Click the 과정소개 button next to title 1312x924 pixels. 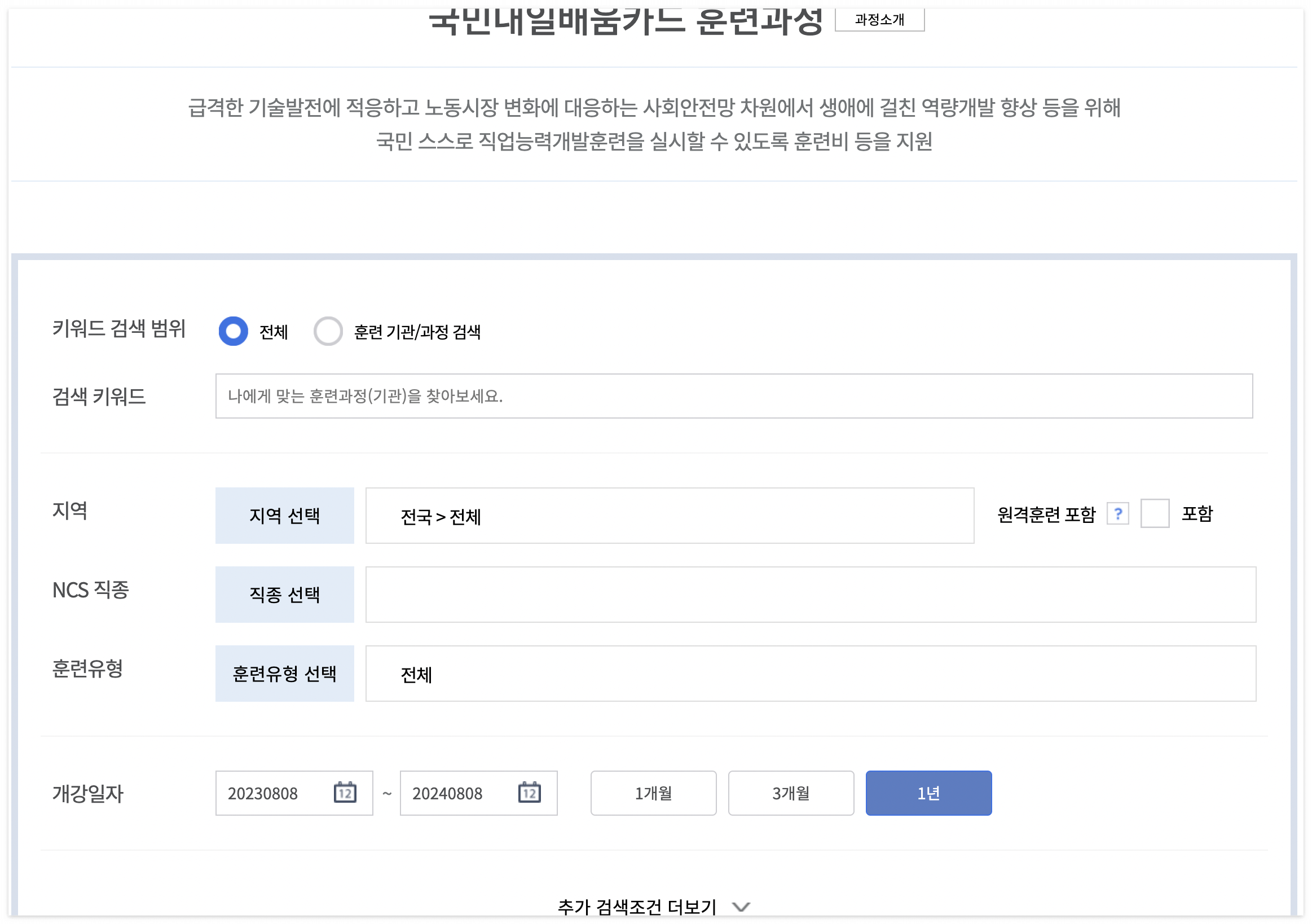click(x=880, y=19)
